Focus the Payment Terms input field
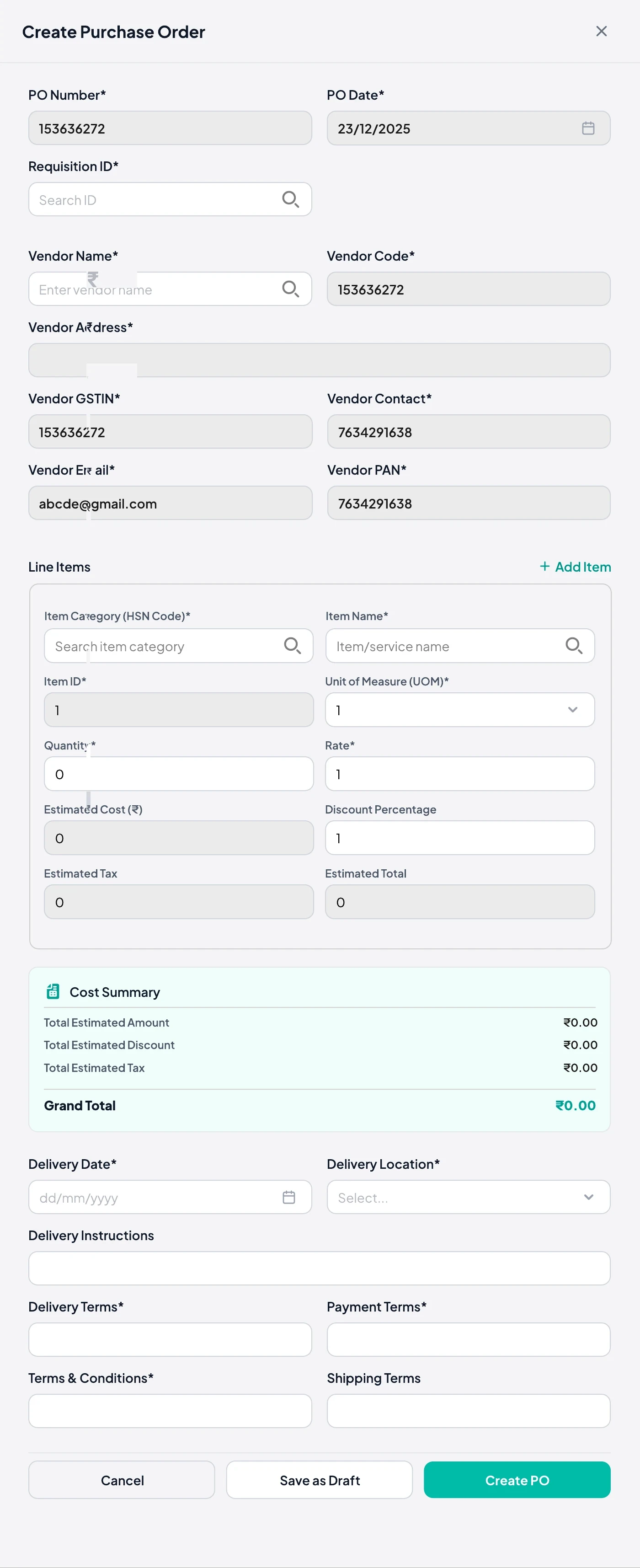This screenshot has height=1568, width=640. click(x=469, y=1339)
